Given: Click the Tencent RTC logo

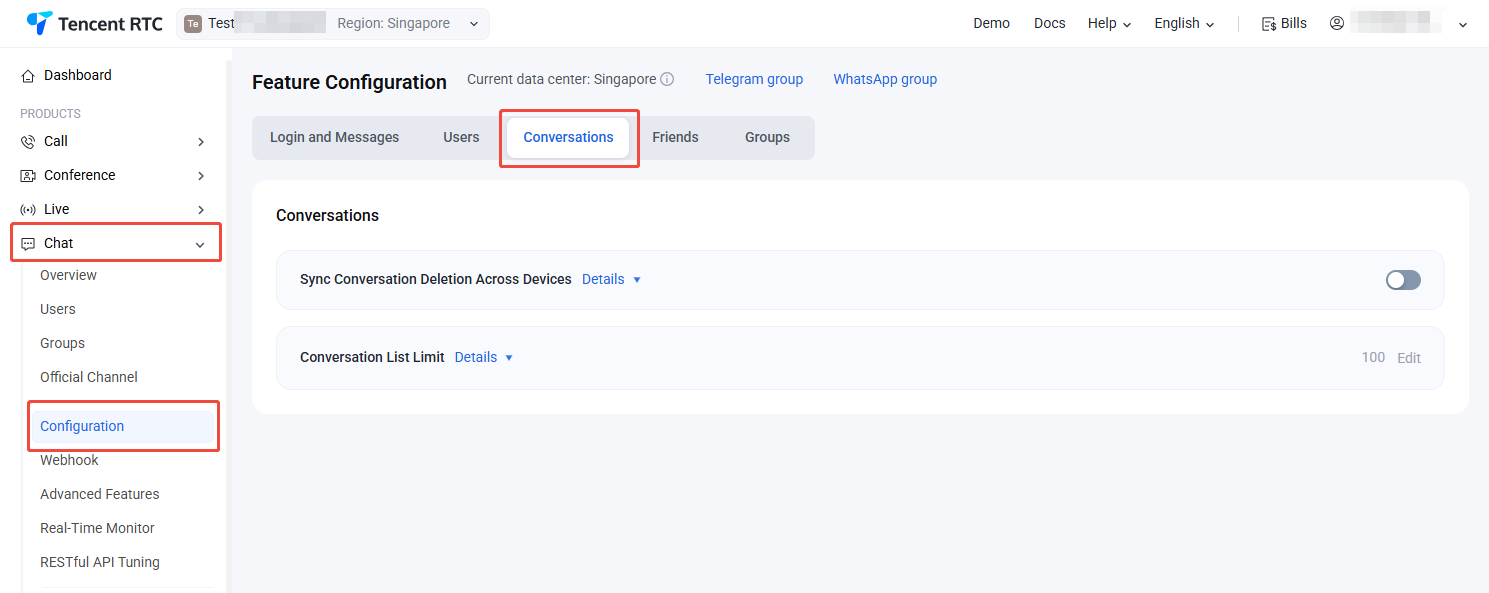Looking at the screenshot, I should click(94, 23).
